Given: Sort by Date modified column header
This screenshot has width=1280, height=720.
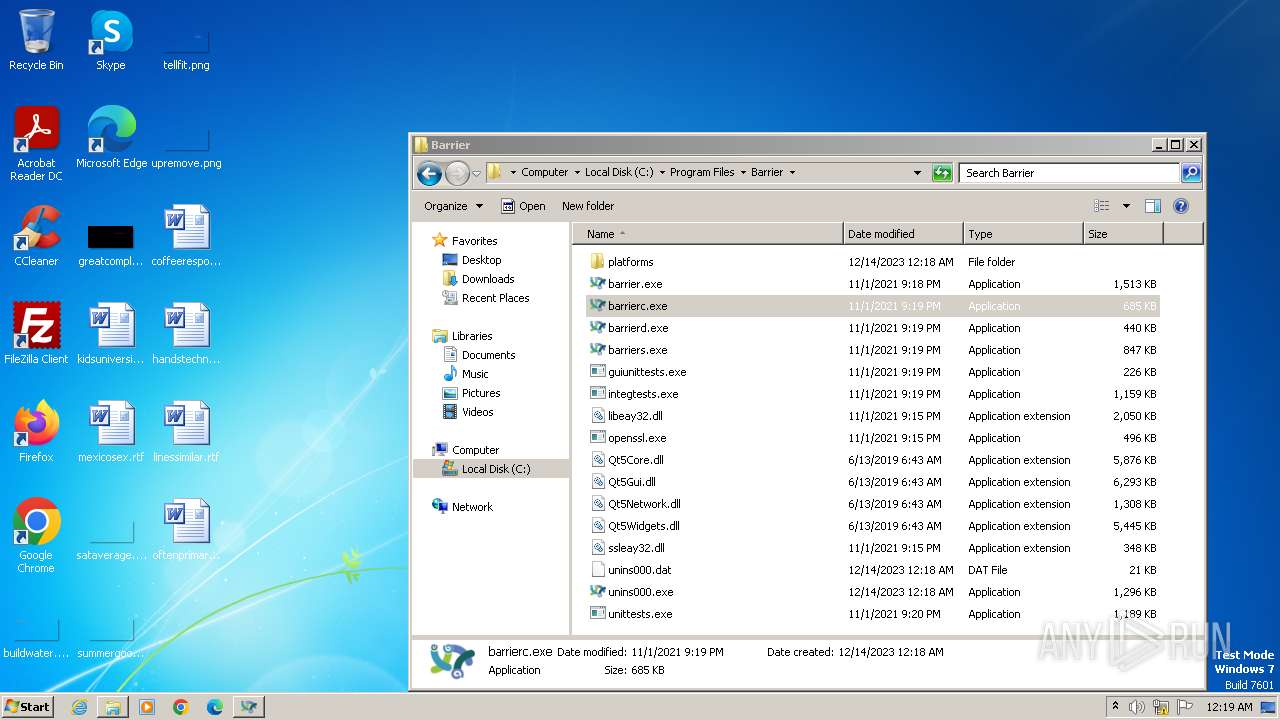Looking at the screenshot, I should click(903, 234).
